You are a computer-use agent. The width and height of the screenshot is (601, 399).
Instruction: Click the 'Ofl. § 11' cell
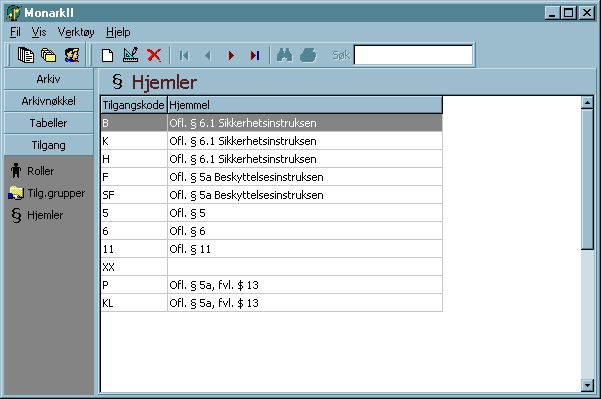tap(305, 249)
